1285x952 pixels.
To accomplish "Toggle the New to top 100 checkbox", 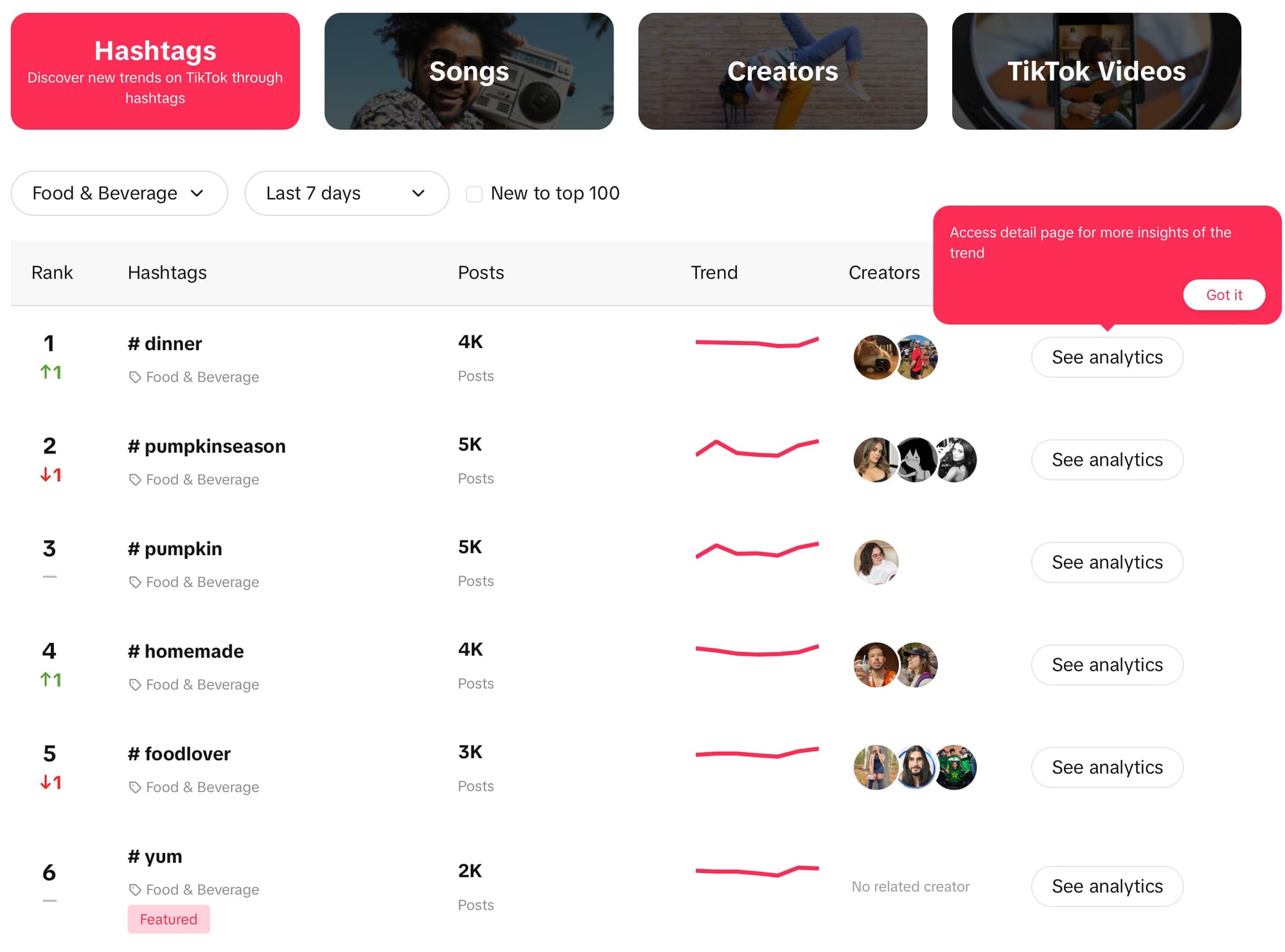I will 477,193.
